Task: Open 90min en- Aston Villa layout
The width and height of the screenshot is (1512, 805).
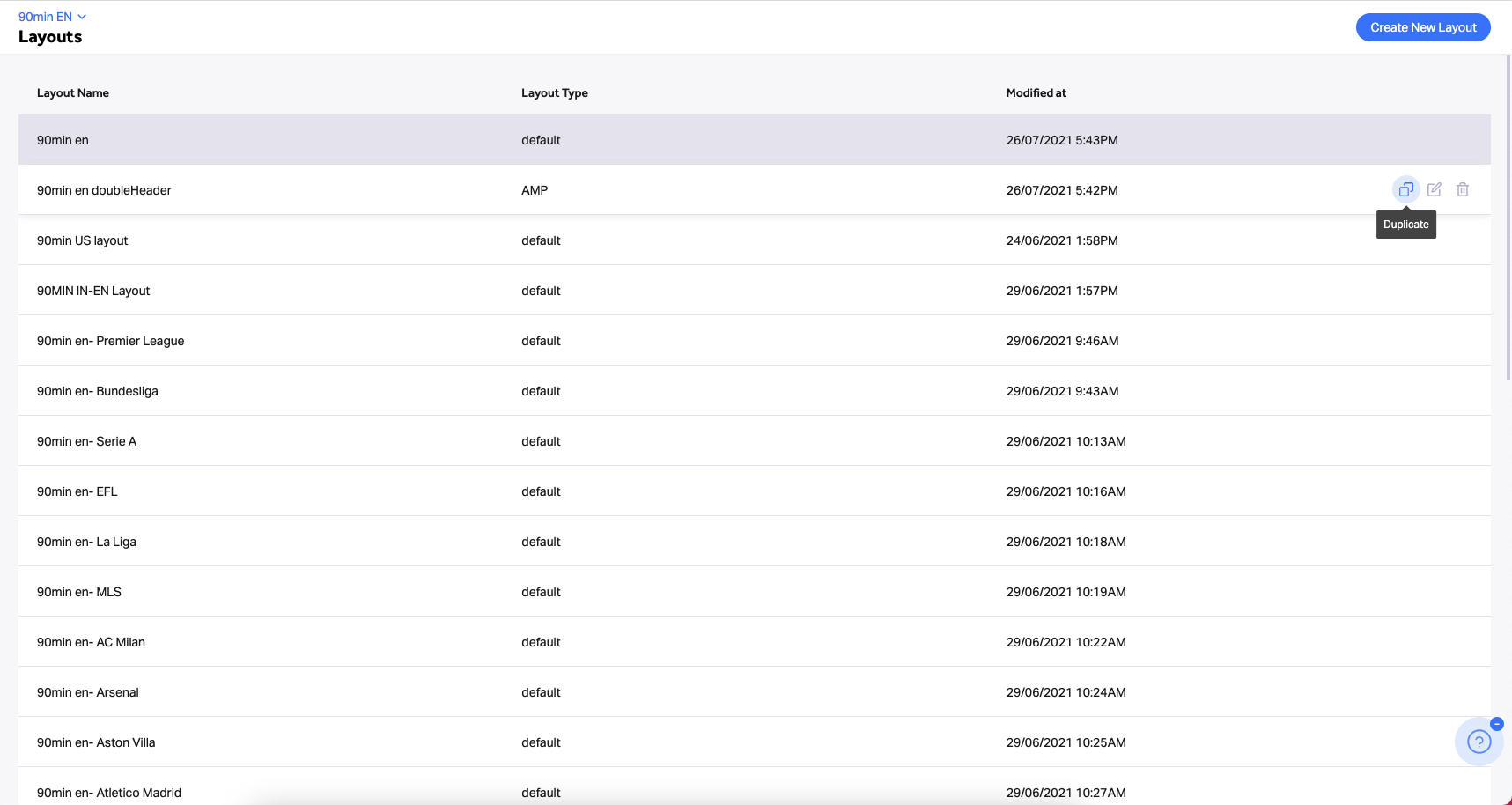Action: (755, 742)
